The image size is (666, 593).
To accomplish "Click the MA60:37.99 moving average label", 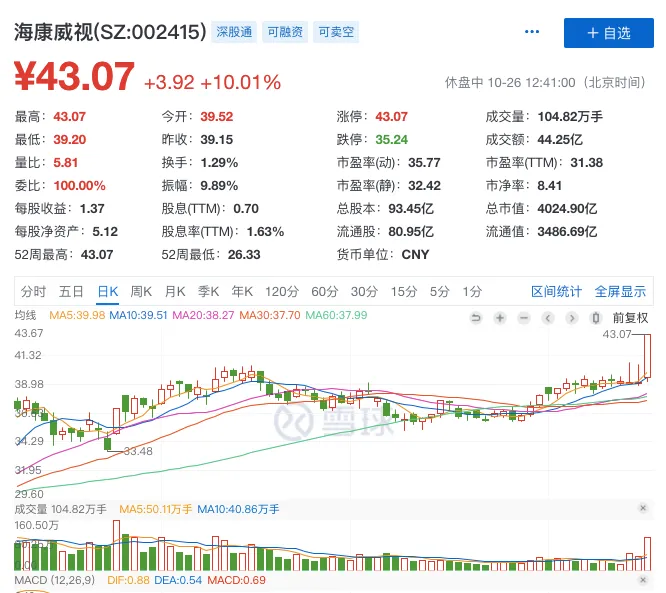I will click(x=336, y=315).
